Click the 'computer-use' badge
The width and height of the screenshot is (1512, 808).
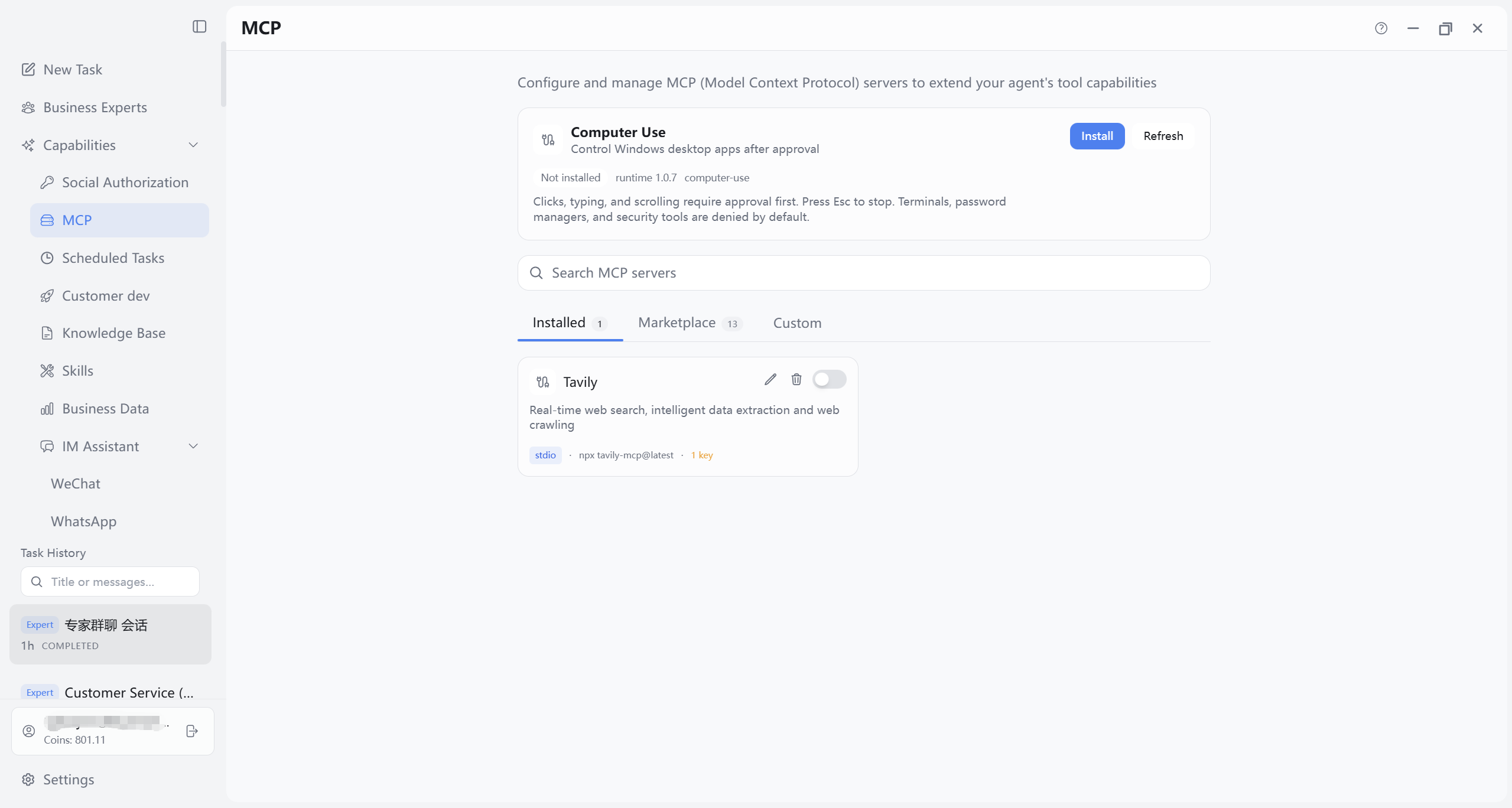click(x=717, y=178)
